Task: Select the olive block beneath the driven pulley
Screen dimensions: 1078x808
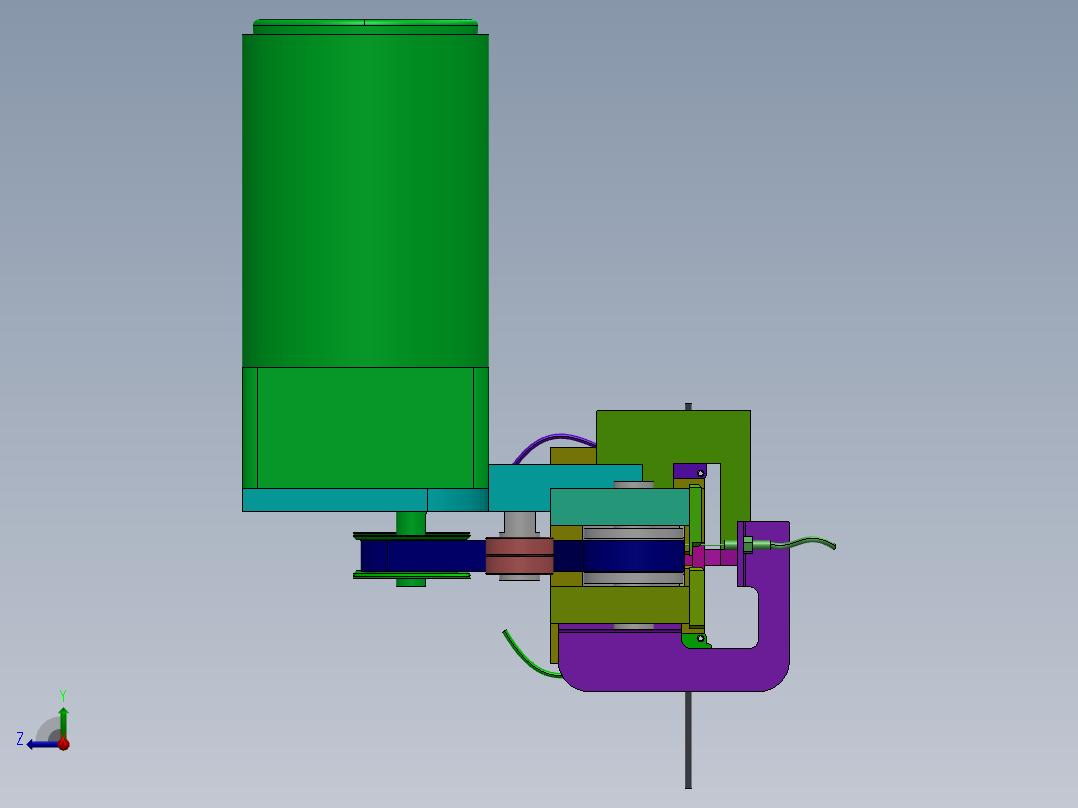Action: click(x=619, y=605)
